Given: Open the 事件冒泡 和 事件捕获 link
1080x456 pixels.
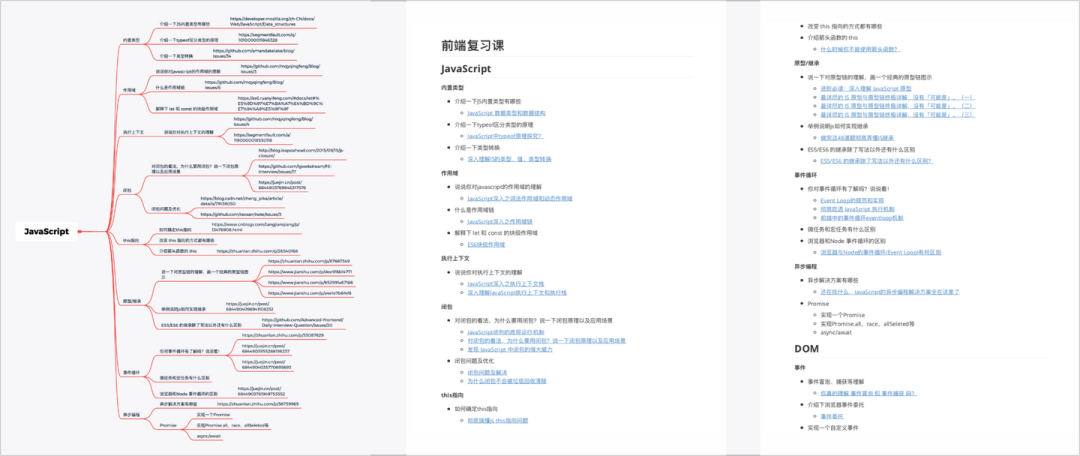Looking at the screenshot, I should tap(868, 393).
